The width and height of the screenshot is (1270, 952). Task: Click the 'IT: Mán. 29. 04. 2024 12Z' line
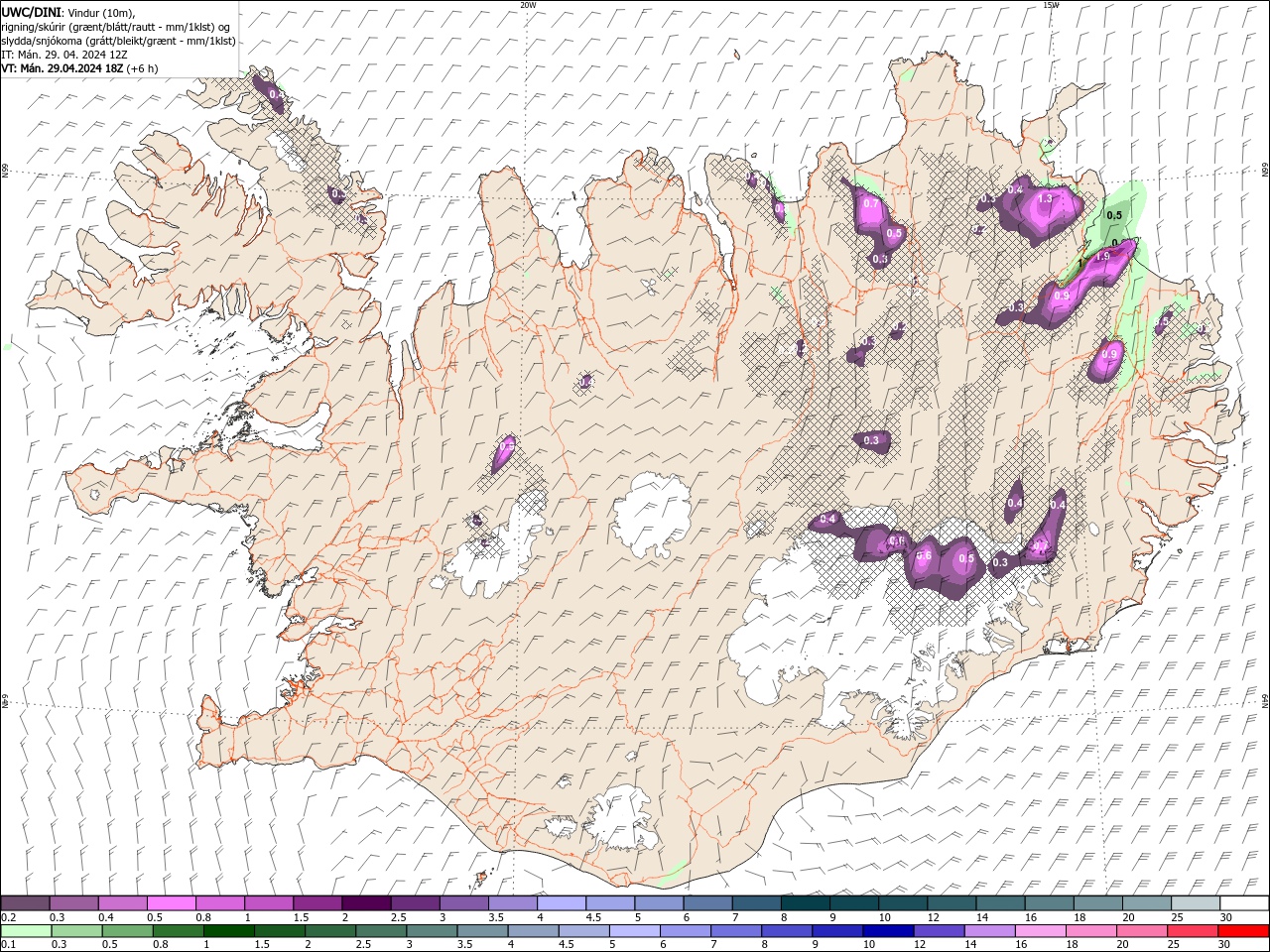coord(64,55)
